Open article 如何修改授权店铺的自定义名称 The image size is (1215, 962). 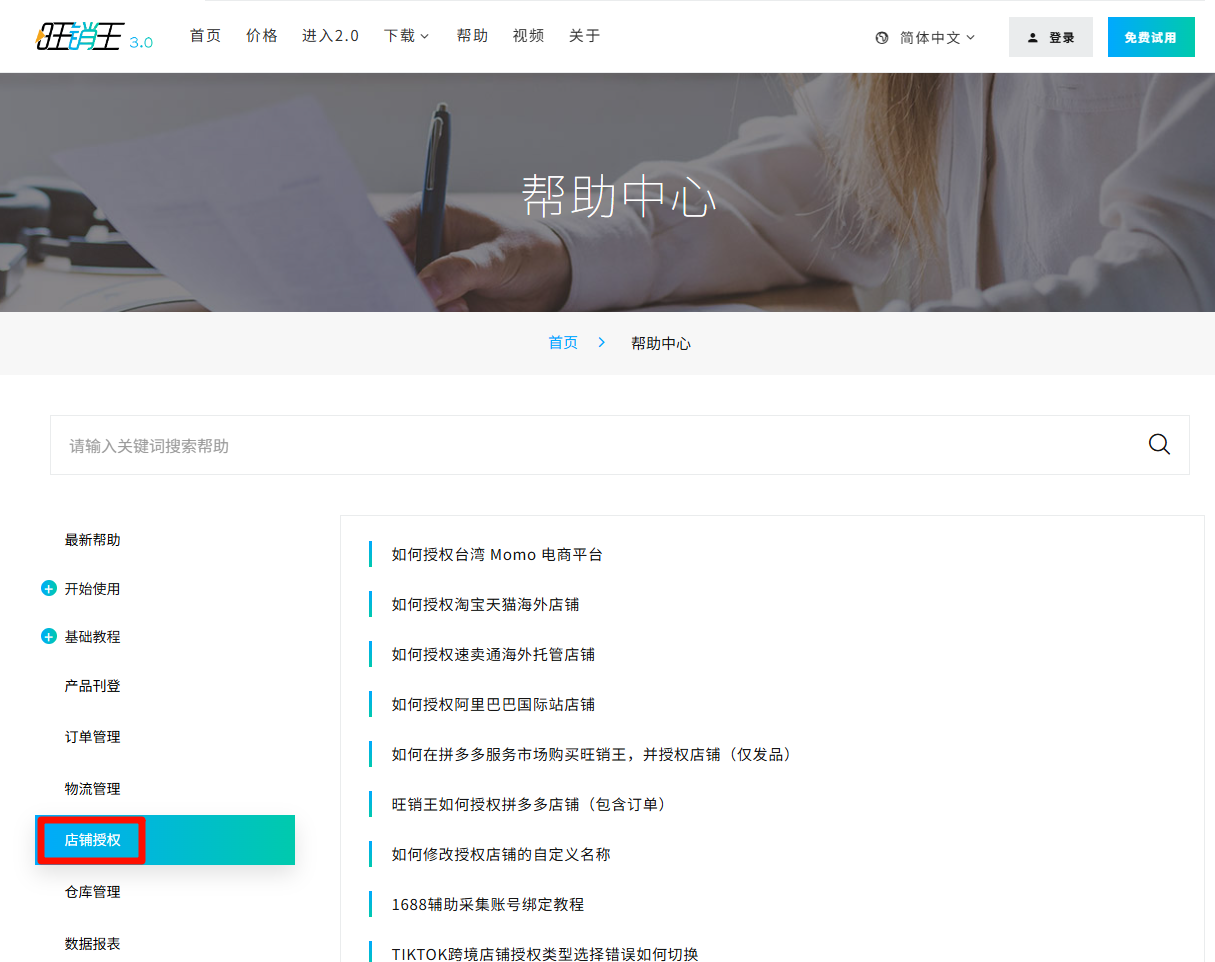501,855
